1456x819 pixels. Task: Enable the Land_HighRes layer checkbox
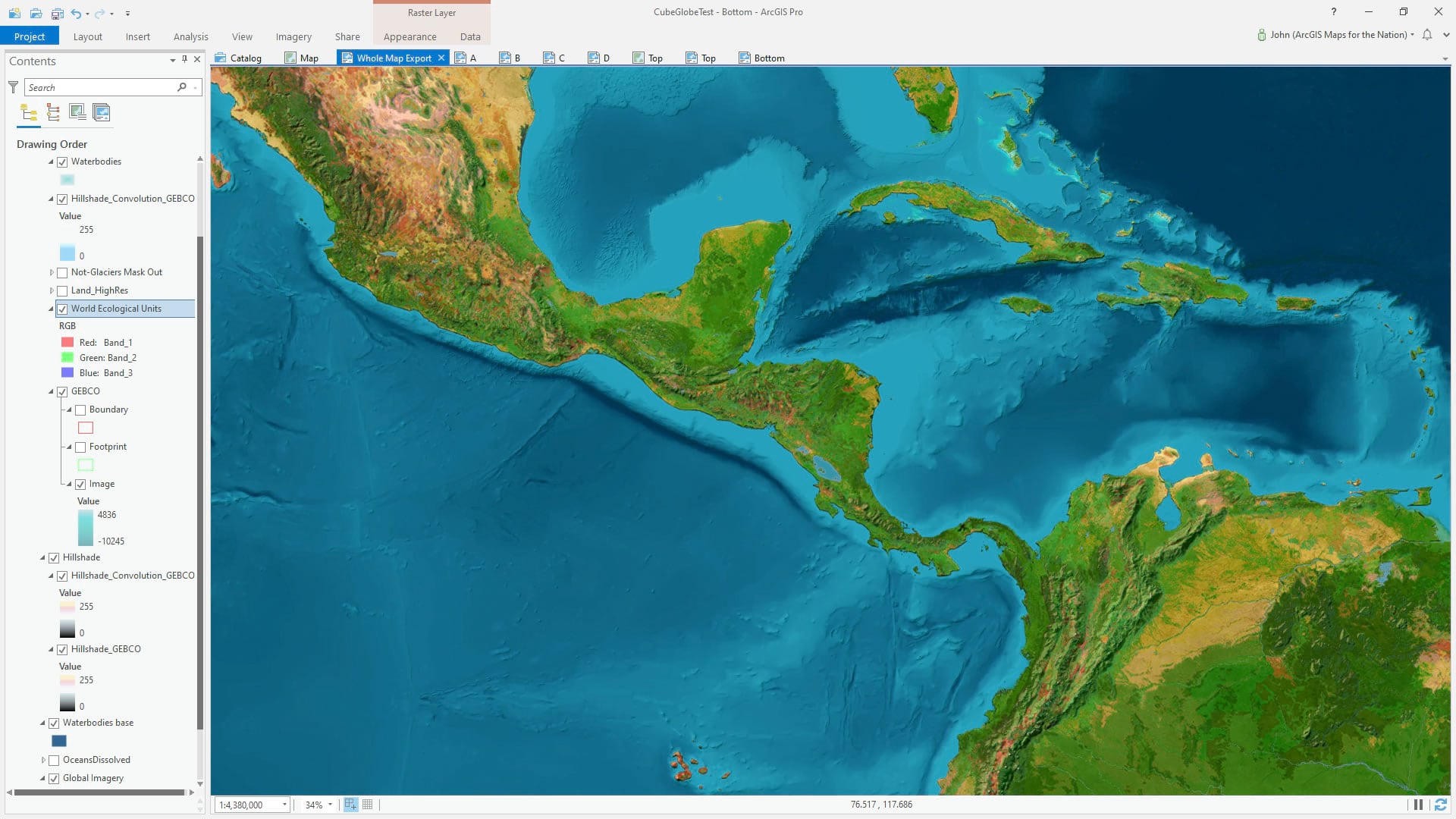(x=62, y=291)
